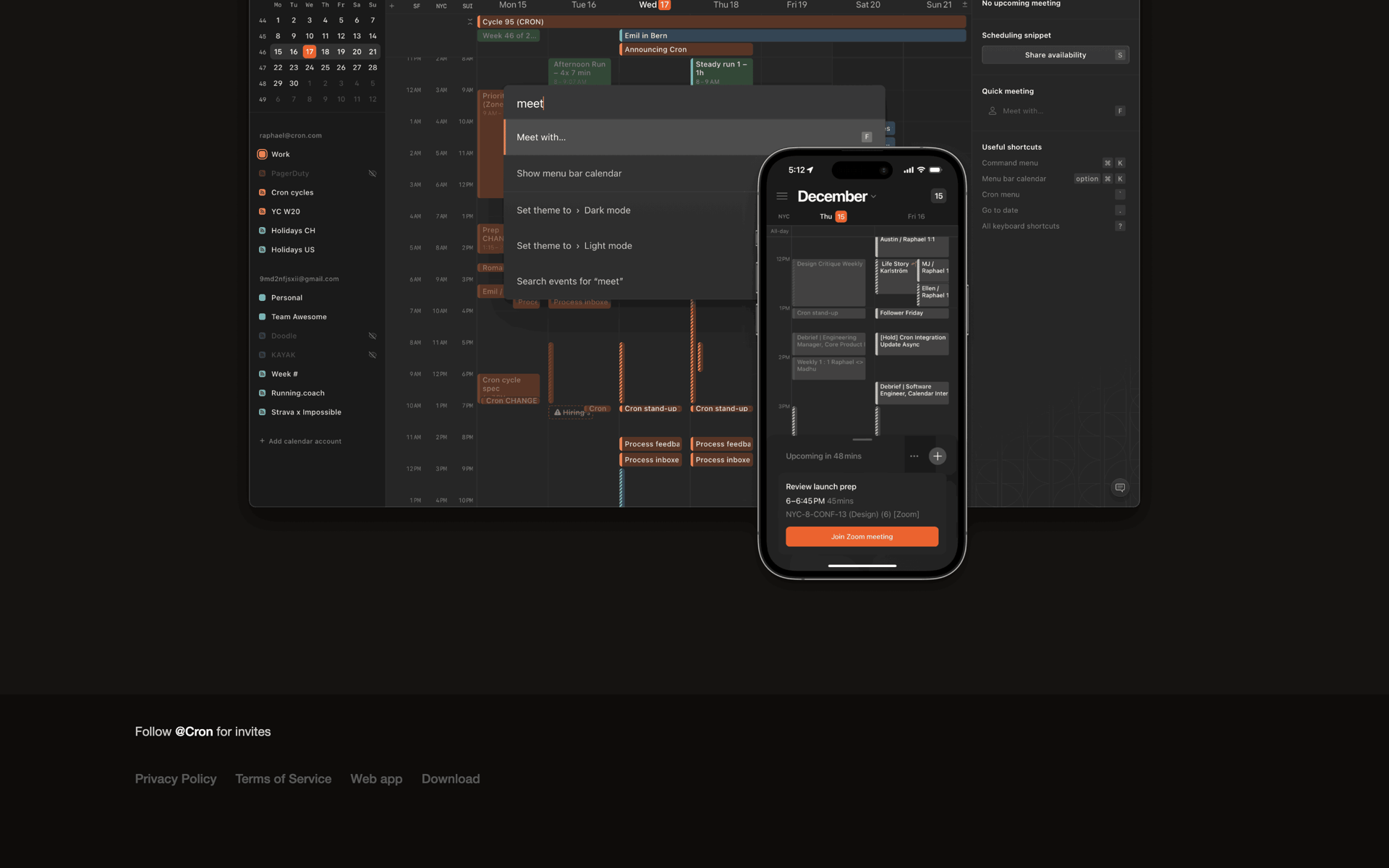
Task: Open the Steady run 1-1h event
Action: (x=721, y=72)
